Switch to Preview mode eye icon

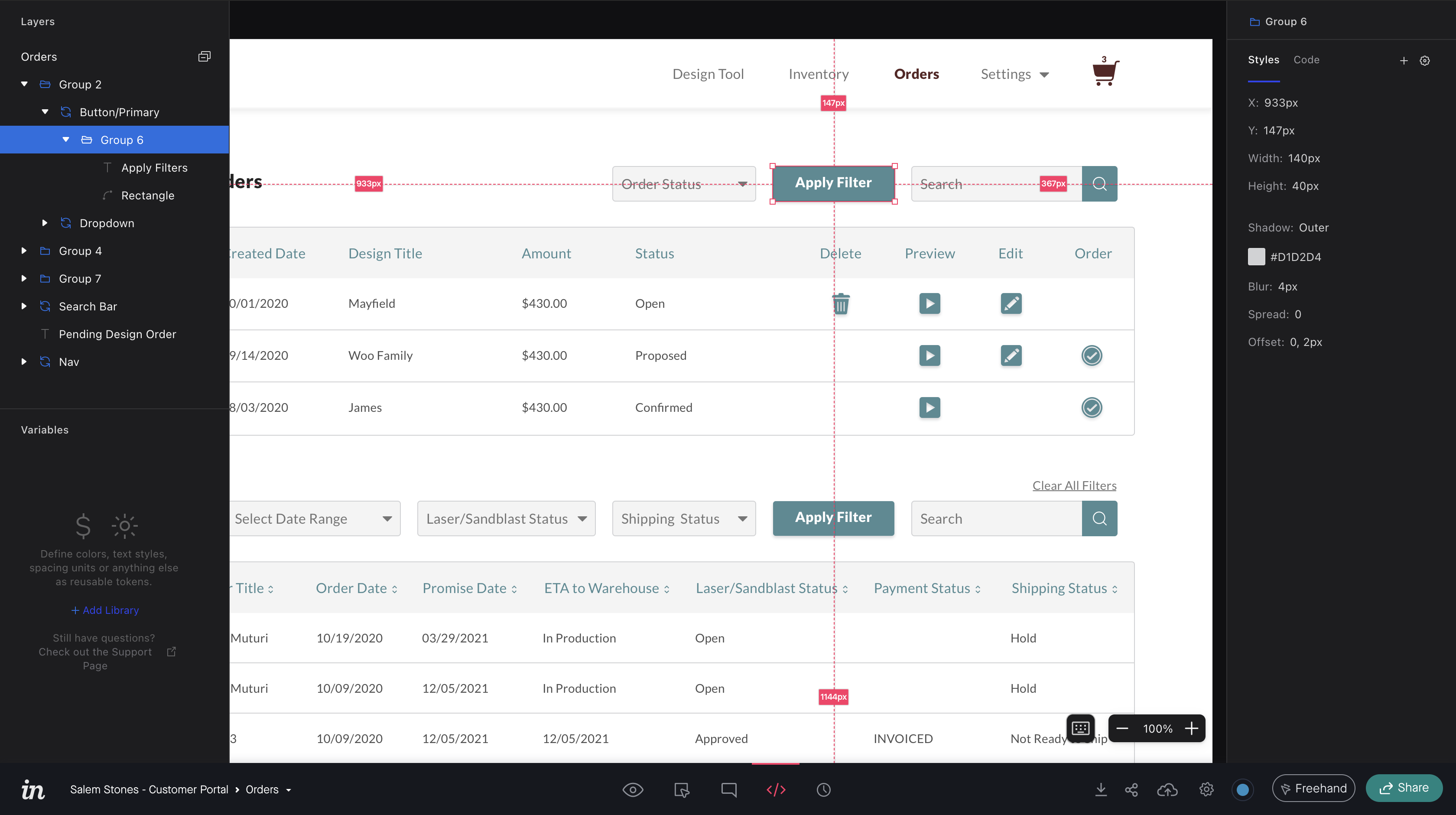(633, 789)
